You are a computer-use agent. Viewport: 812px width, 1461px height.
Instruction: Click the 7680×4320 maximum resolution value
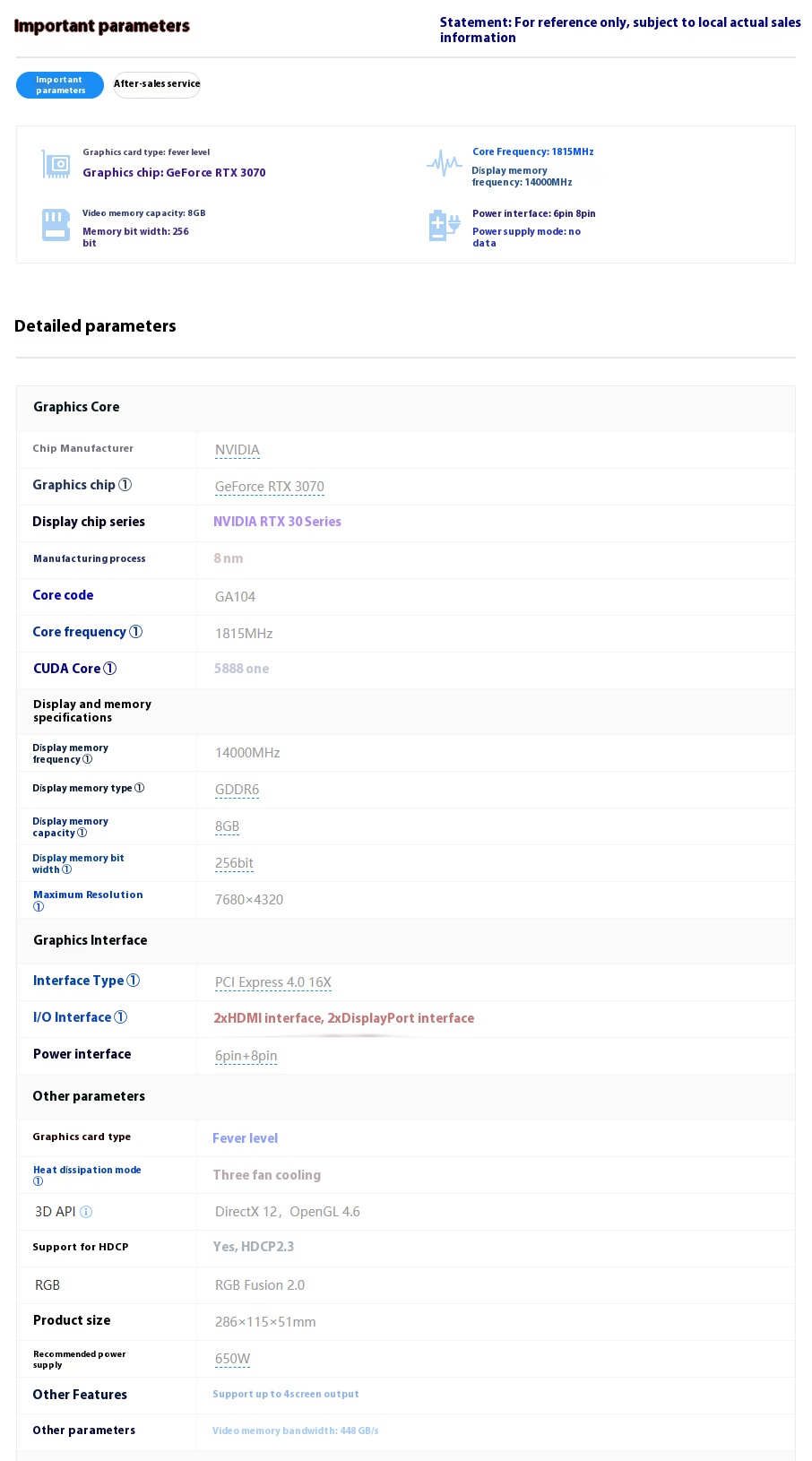[x=249, y=900]
